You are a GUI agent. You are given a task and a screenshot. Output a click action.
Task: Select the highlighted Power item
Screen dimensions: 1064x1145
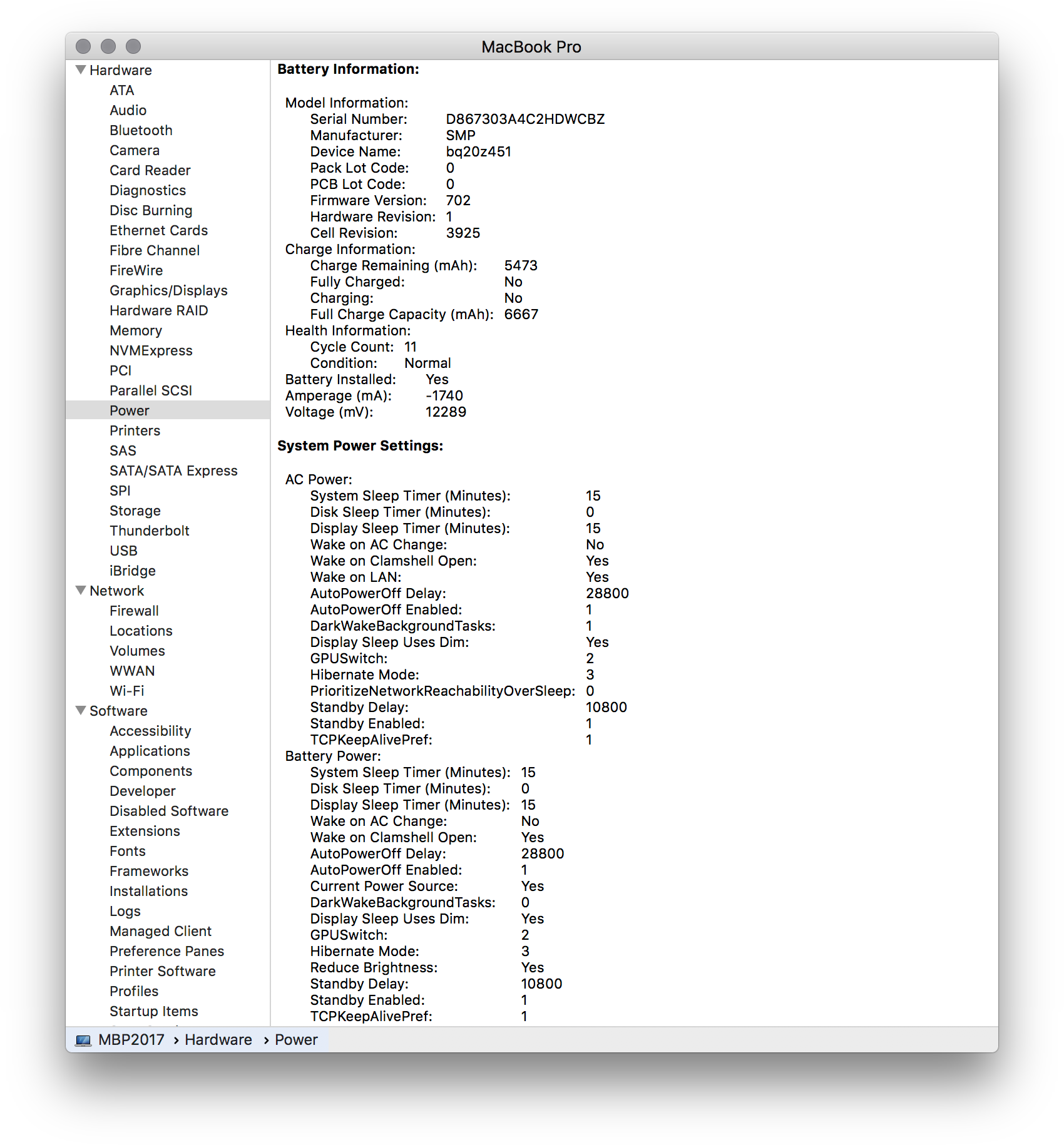click(168, 410)
